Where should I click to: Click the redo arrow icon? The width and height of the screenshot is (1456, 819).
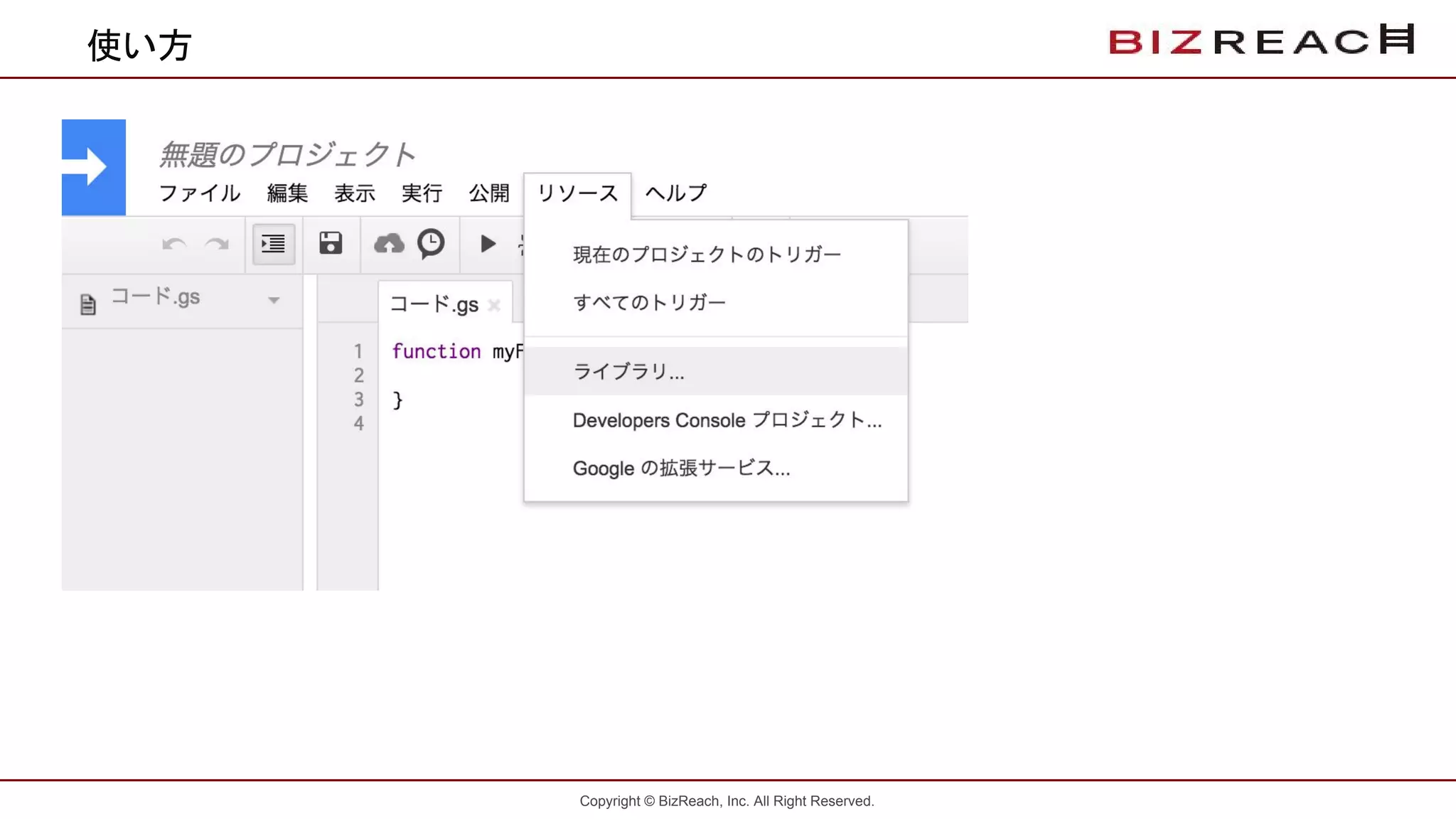pos(217,245)
